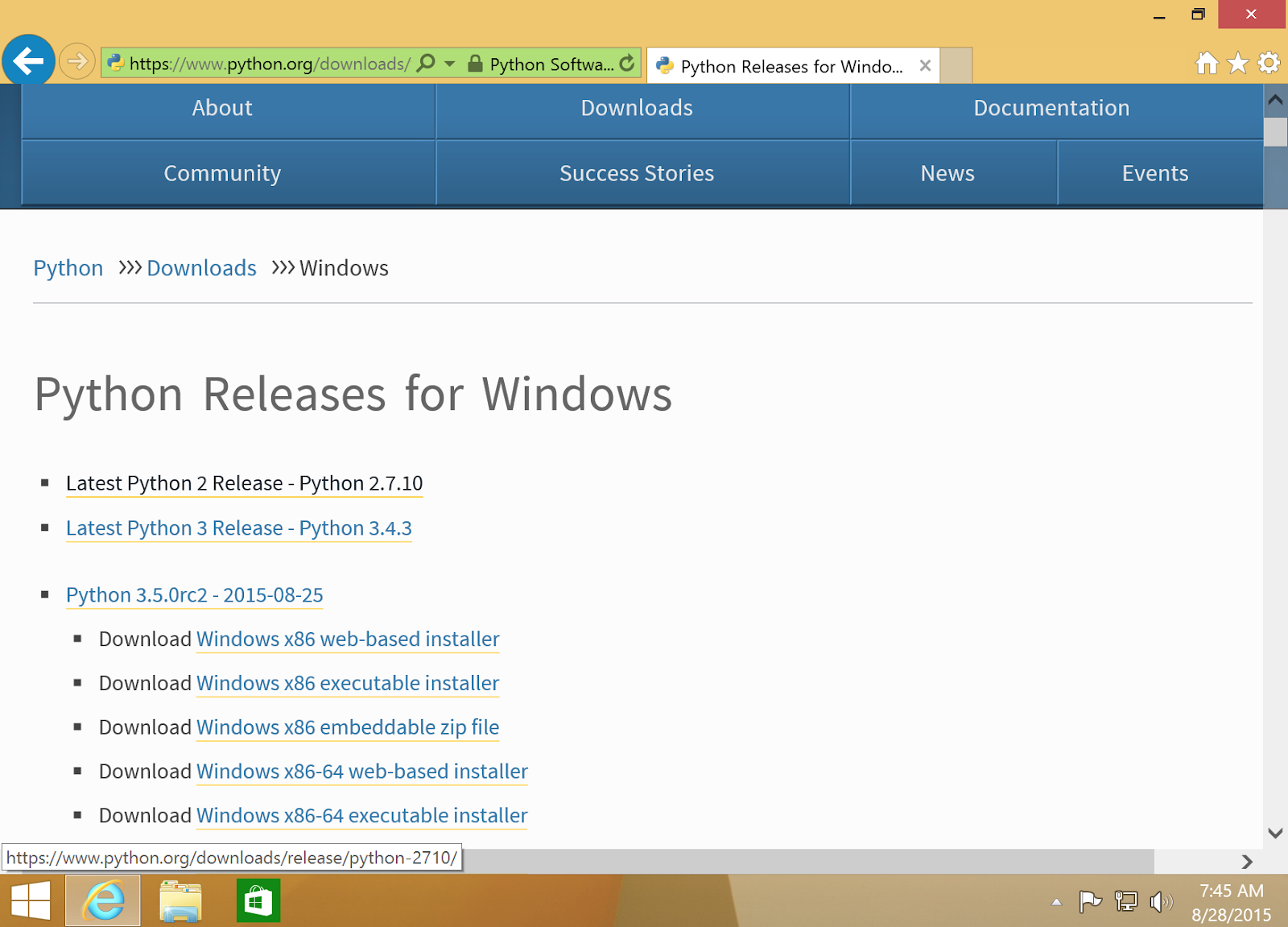Open the Action Center flag icon
Viewport: 1288px width, 927px height.
1090,901
